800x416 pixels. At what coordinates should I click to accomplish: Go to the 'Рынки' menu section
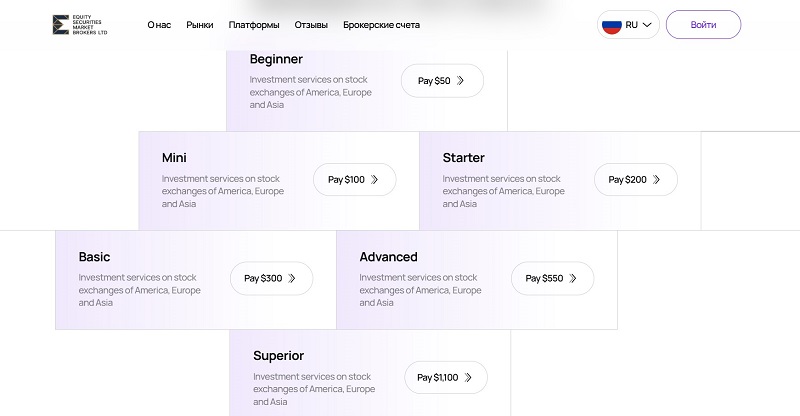coord(200,24)
